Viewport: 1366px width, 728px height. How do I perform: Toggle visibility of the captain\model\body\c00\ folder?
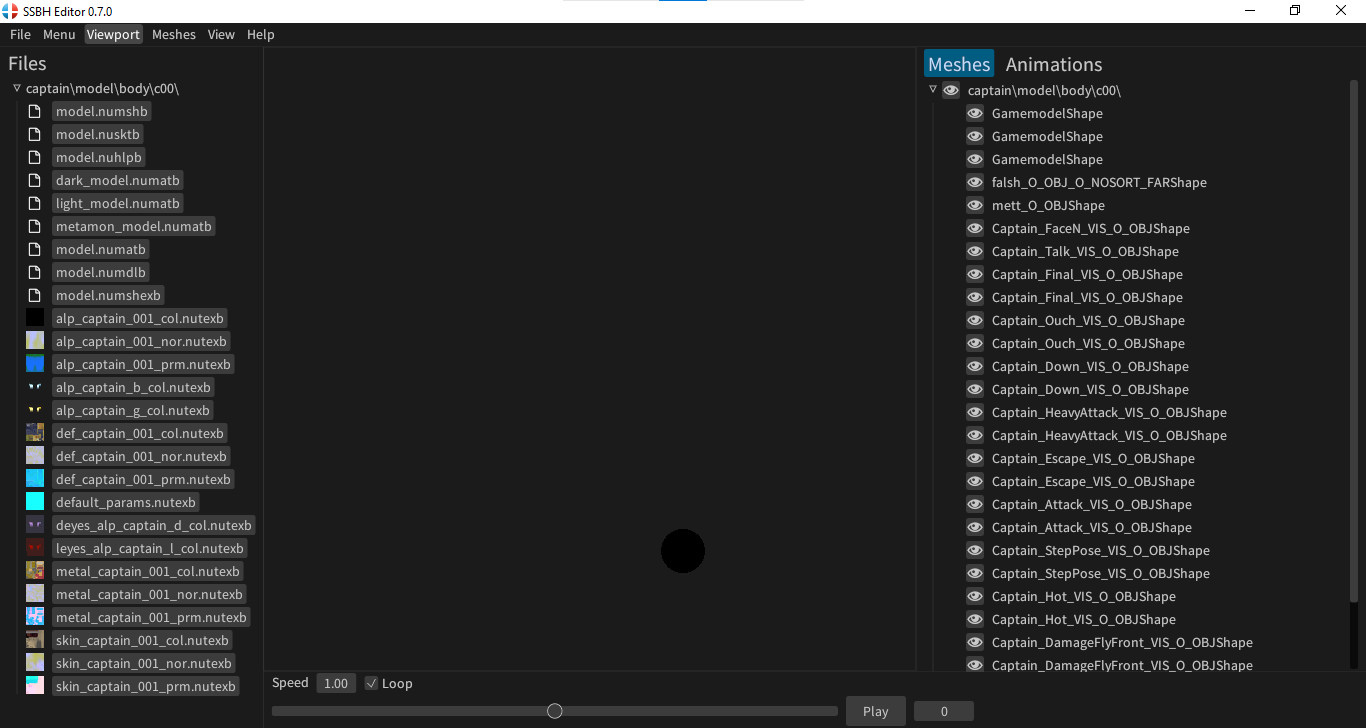pyautogui.click(x=951, y=90)
